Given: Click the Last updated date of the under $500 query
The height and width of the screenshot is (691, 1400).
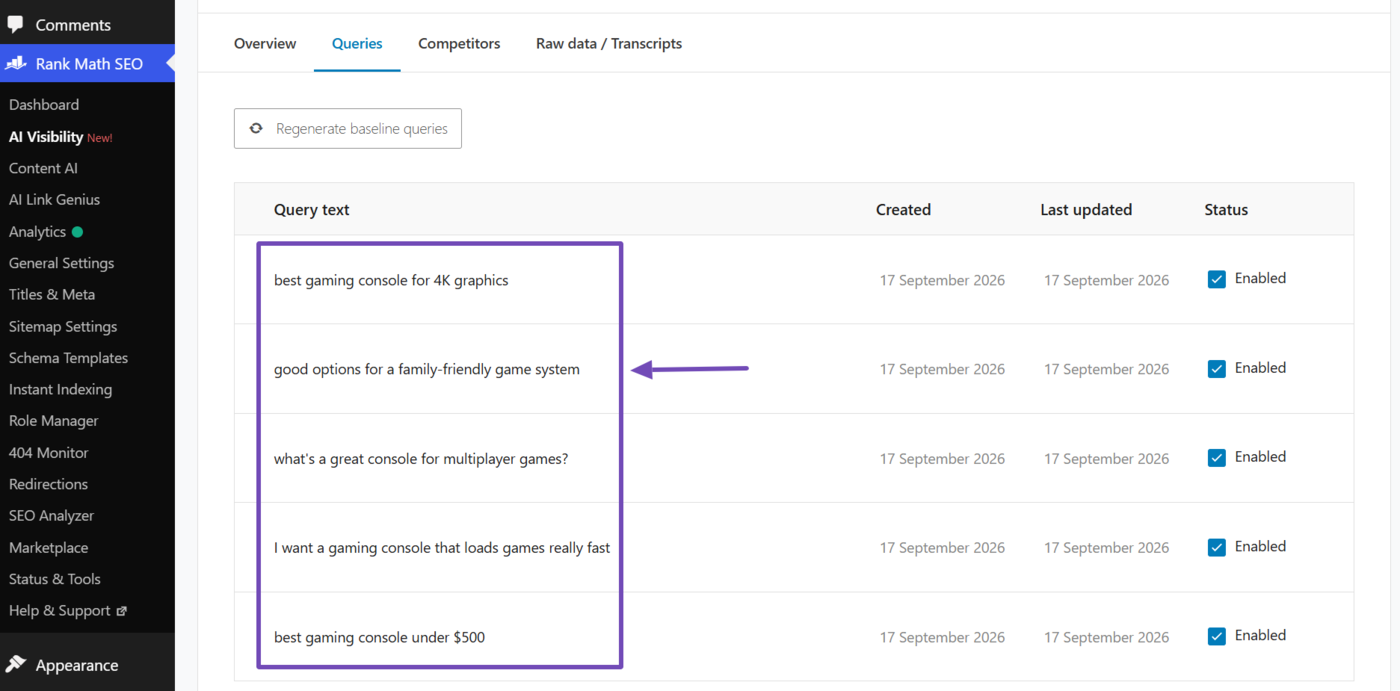Looking at the screenshot, I should coord(1106,638).
